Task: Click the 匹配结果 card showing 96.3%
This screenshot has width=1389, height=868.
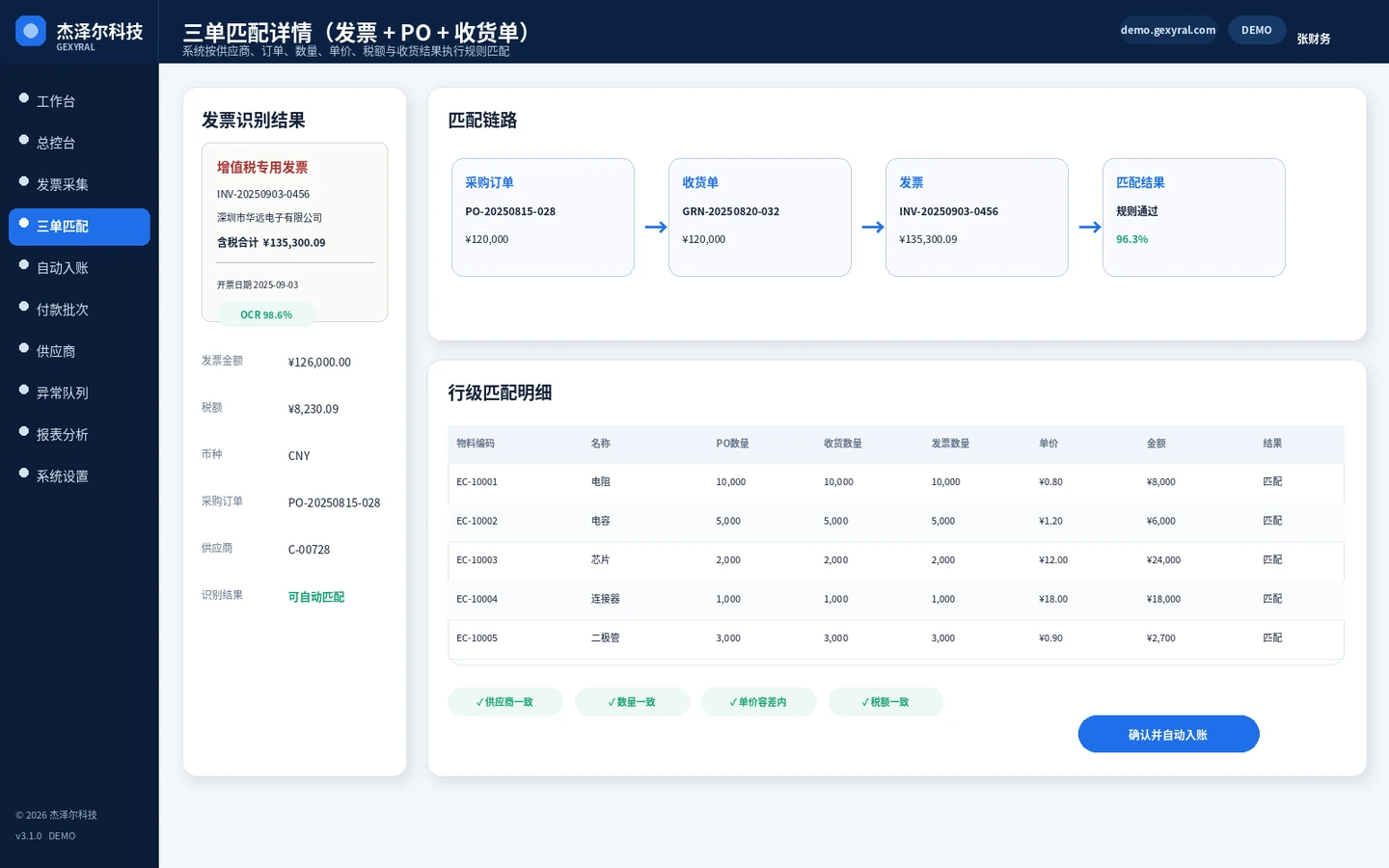Action: tap(1194, 217)
